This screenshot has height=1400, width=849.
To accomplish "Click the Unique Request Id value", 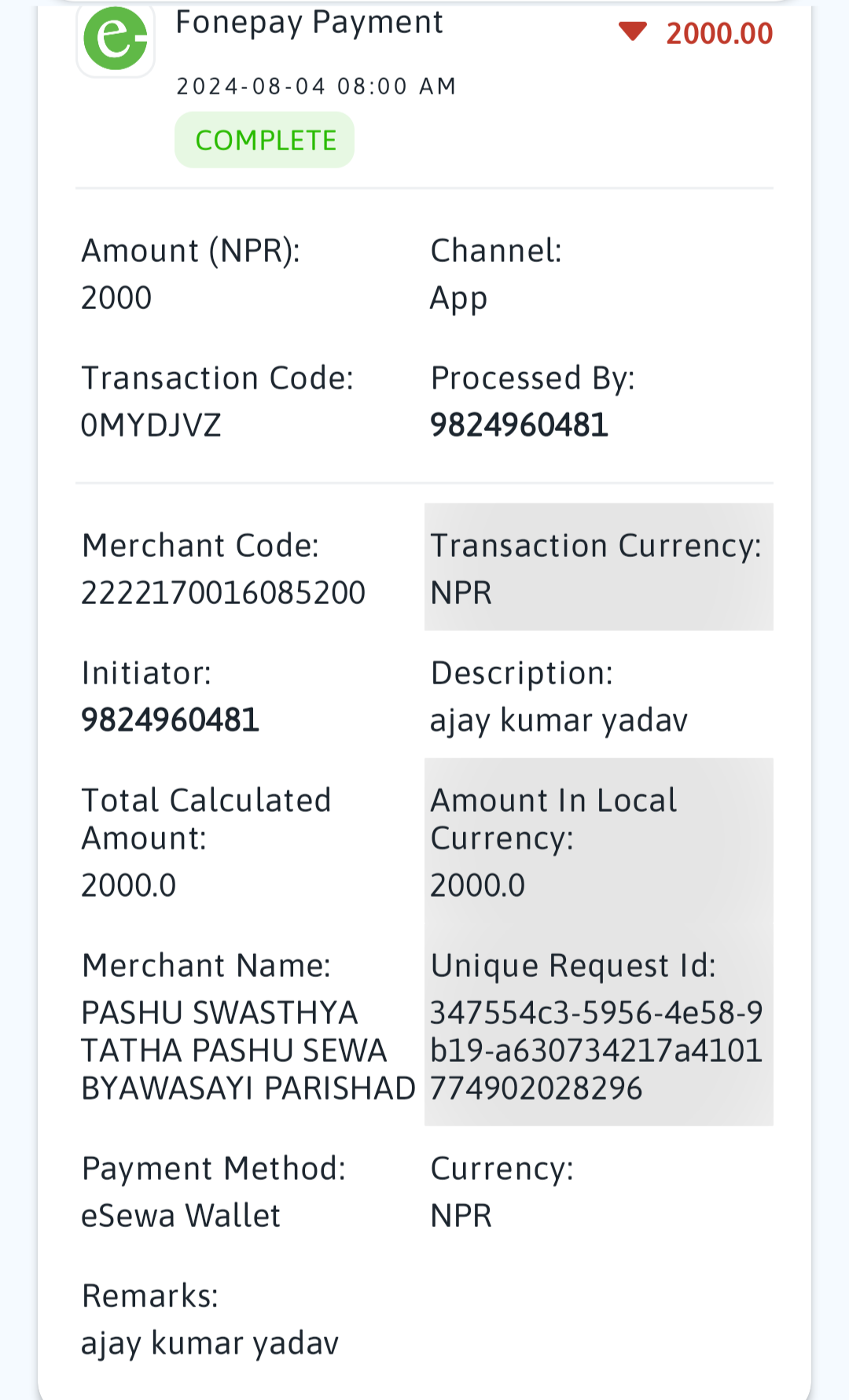I will pyautogui.click(x=596, y=1051).
